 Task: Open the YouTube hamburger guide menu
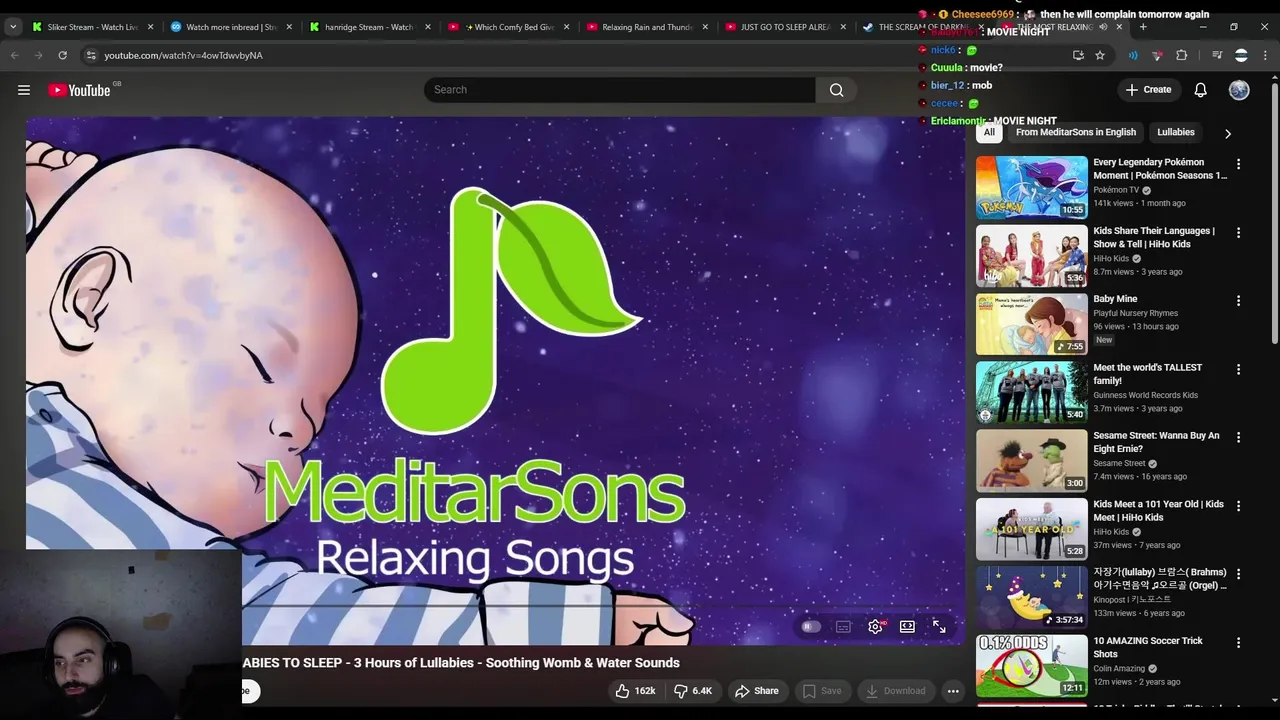click(24, 90)
